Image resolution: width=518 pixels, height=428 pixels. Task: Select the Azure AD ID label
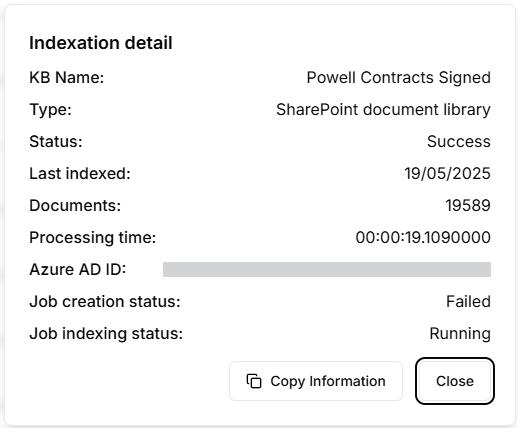78,269
